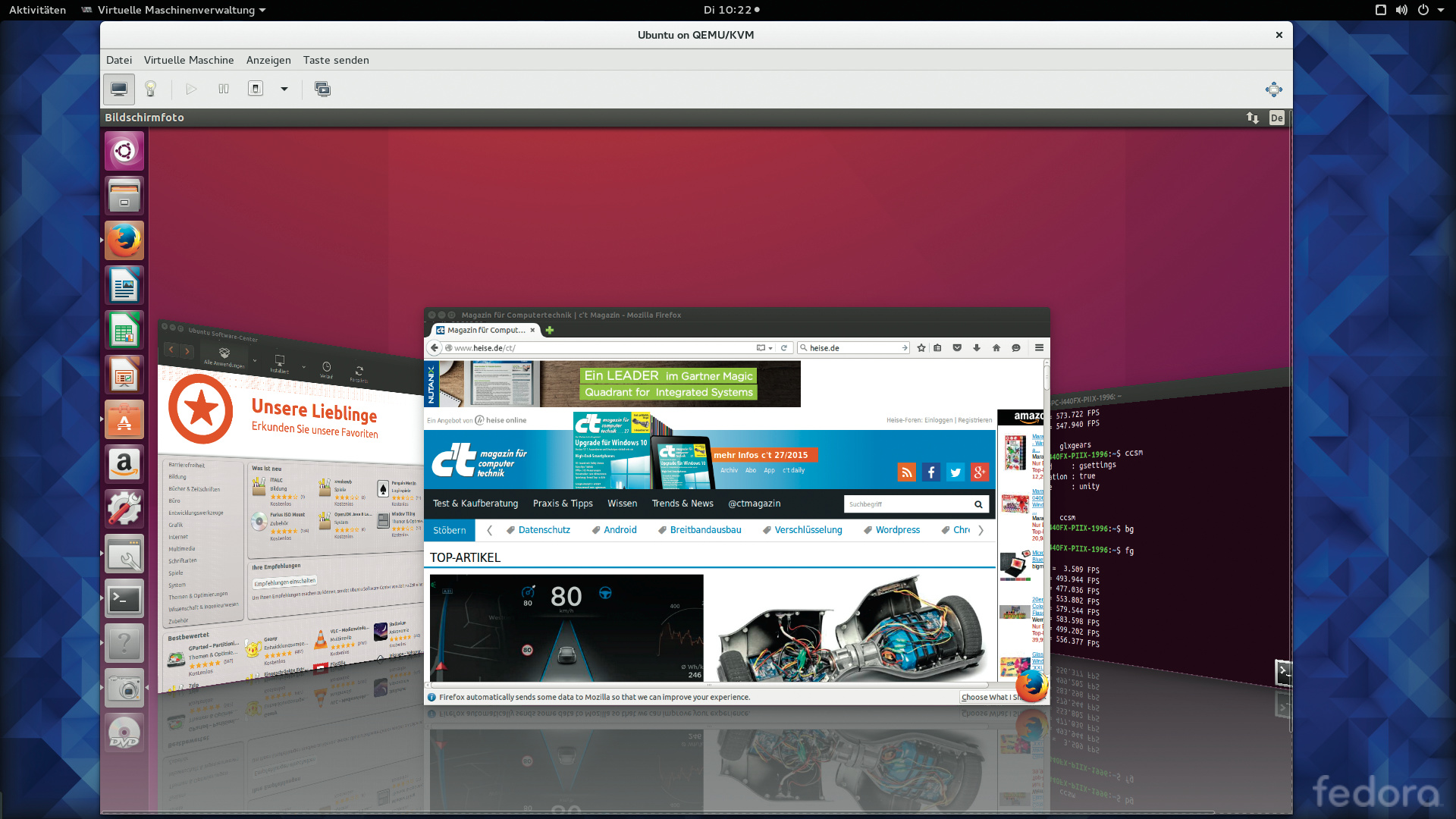Expand the system menu arrow in top bar
The height and width of the screenshot is (819, 1456).
[1441, 10]
